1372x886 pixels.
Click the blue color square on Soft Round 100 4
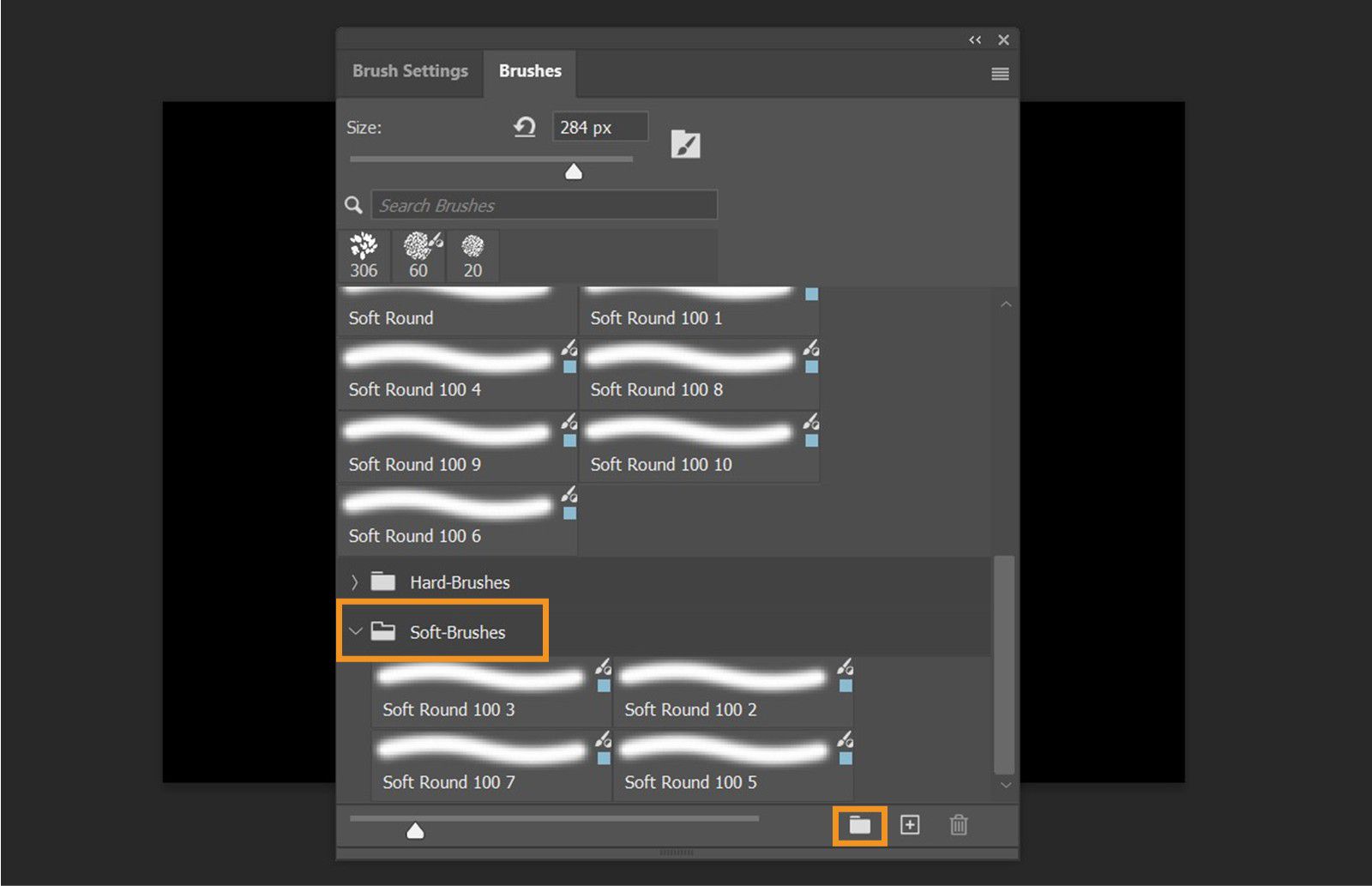(569, 367)
